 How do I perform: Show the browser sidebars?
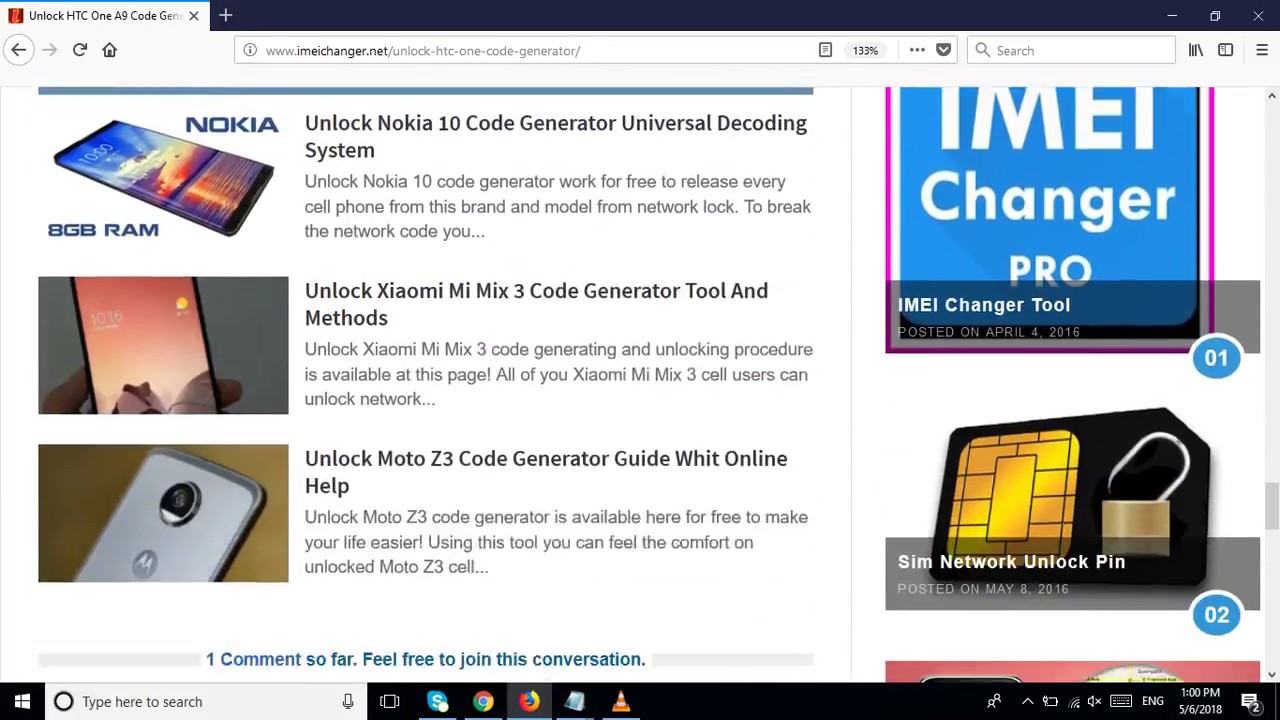pyautogui.click(x=1225, y=50)
